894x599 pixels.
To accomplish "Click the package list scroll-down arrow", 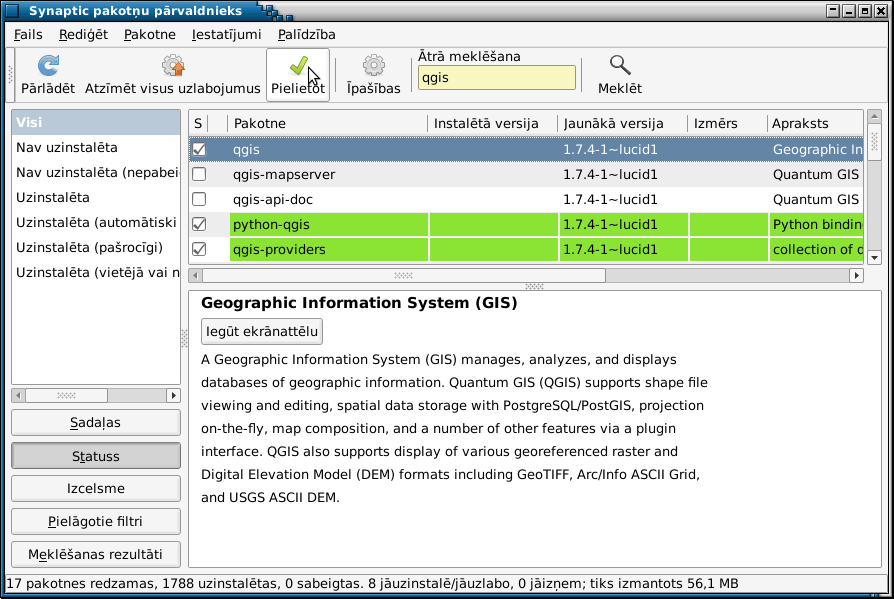I will (x=875, y=258).
